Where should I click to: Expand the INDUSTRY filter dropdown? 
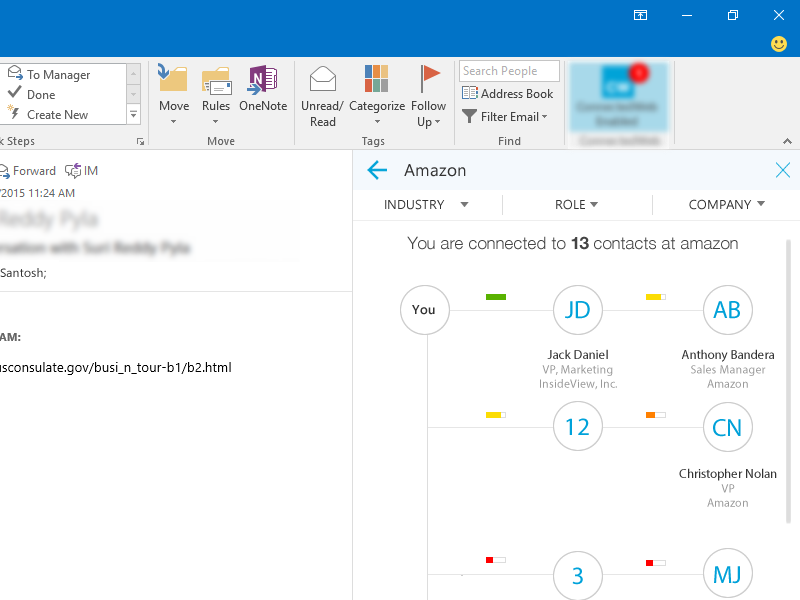tap(425, 204)
